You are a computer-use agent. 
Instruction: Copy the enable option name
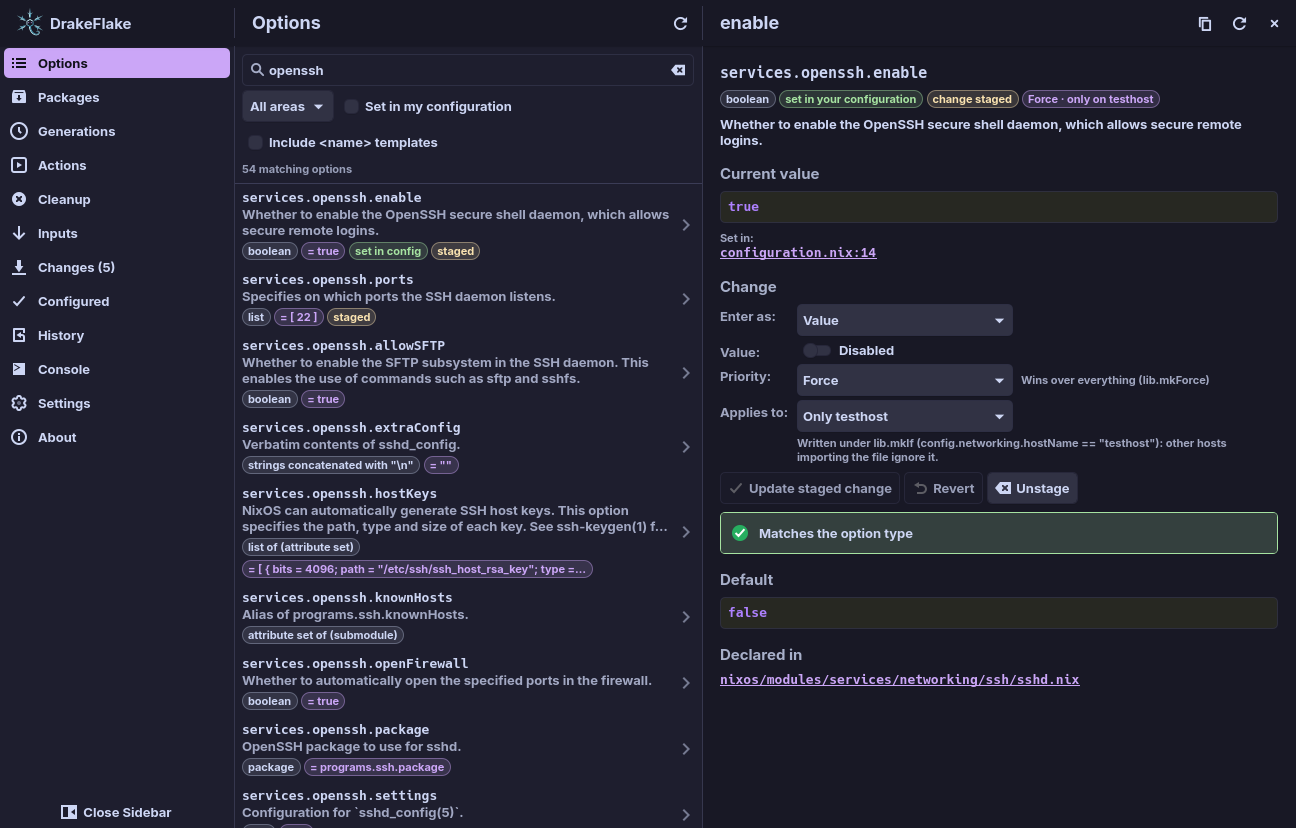[1205, 23]
